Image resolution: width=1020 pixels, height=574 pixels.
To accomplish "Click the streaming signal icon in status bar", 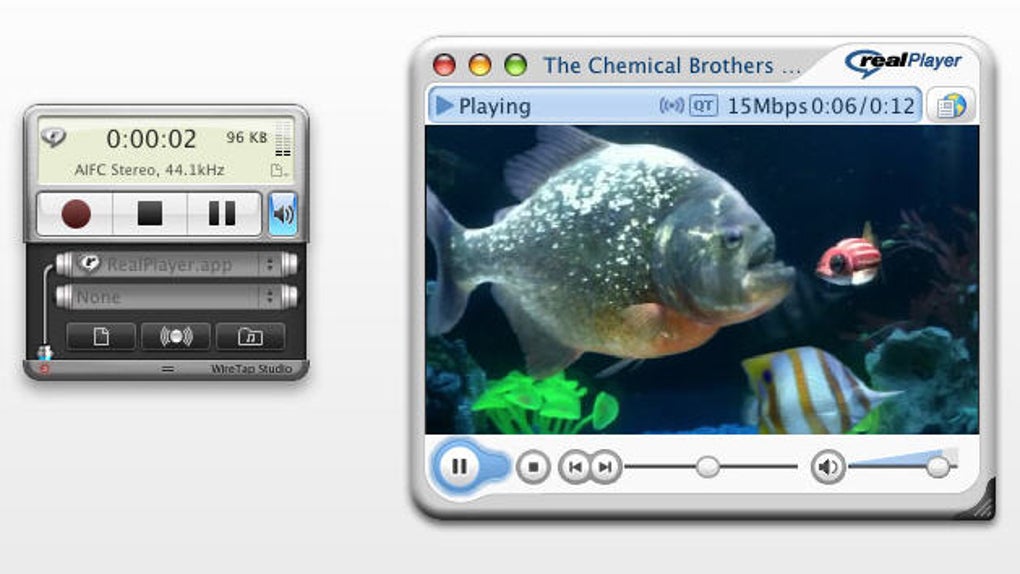I will point(672,105).
